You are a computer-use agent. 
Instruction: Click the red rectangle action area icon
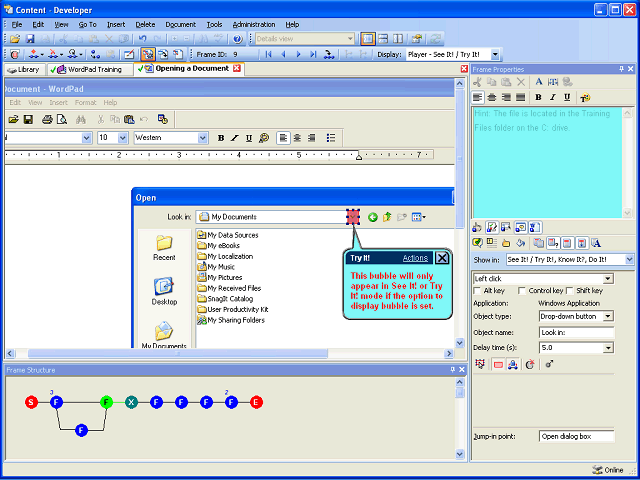498,364
